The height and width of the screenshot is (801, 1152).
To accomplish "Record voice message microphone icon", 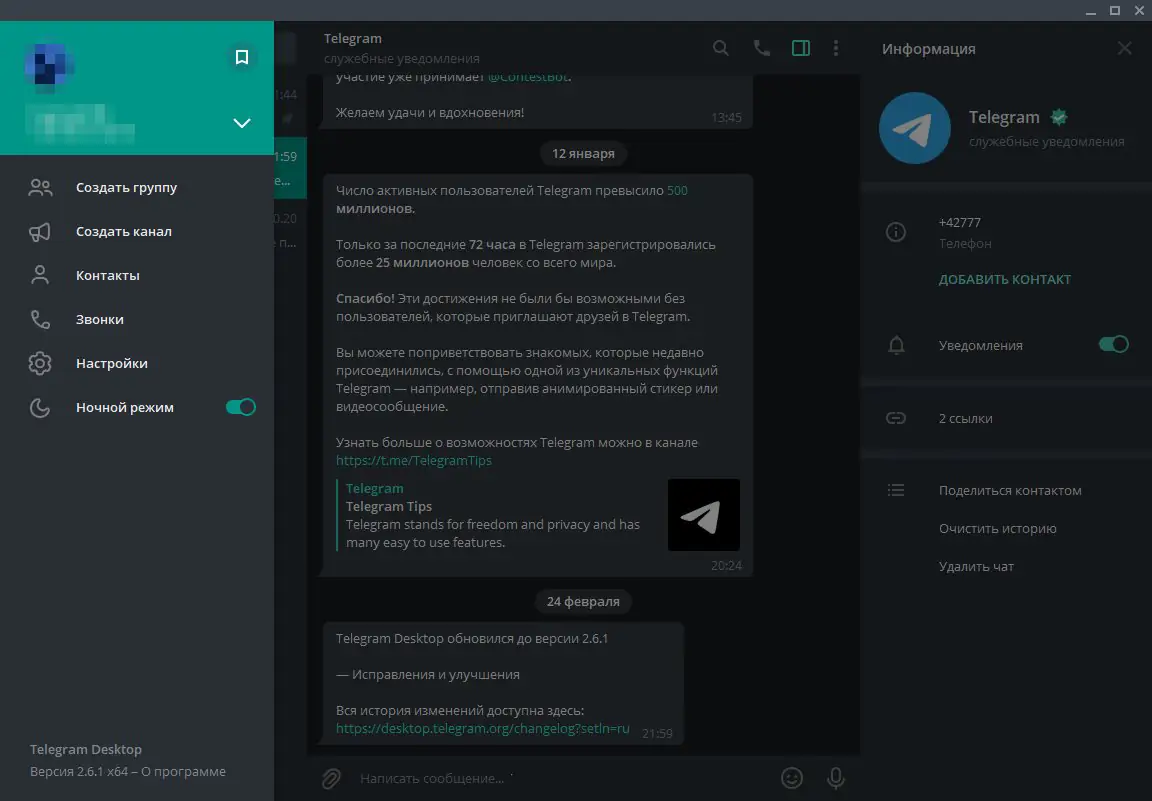I will pos(835,778).
